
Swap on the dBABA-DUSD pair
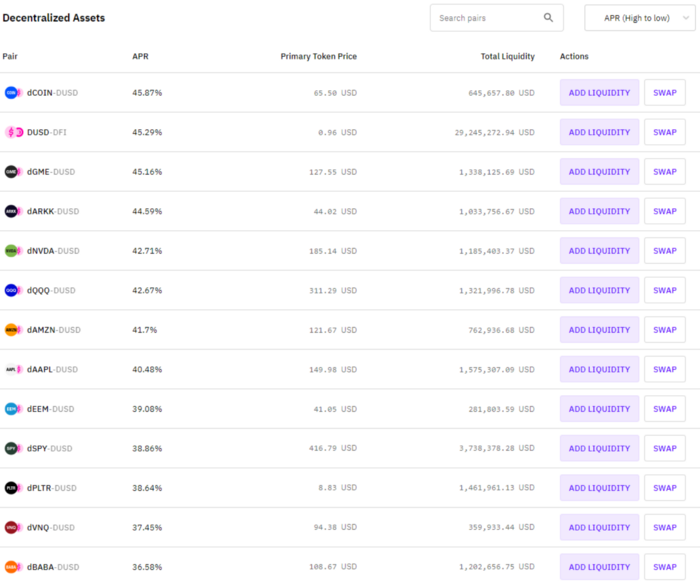coord(665,567)
